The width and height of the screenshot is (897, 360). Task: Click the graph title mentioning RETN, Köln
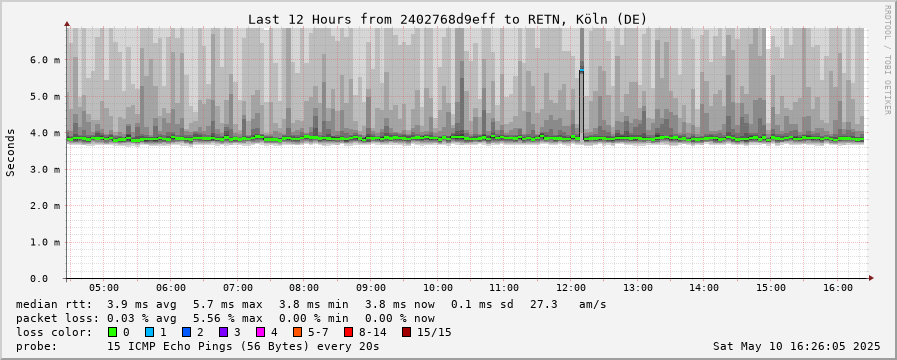coord(447,19)
